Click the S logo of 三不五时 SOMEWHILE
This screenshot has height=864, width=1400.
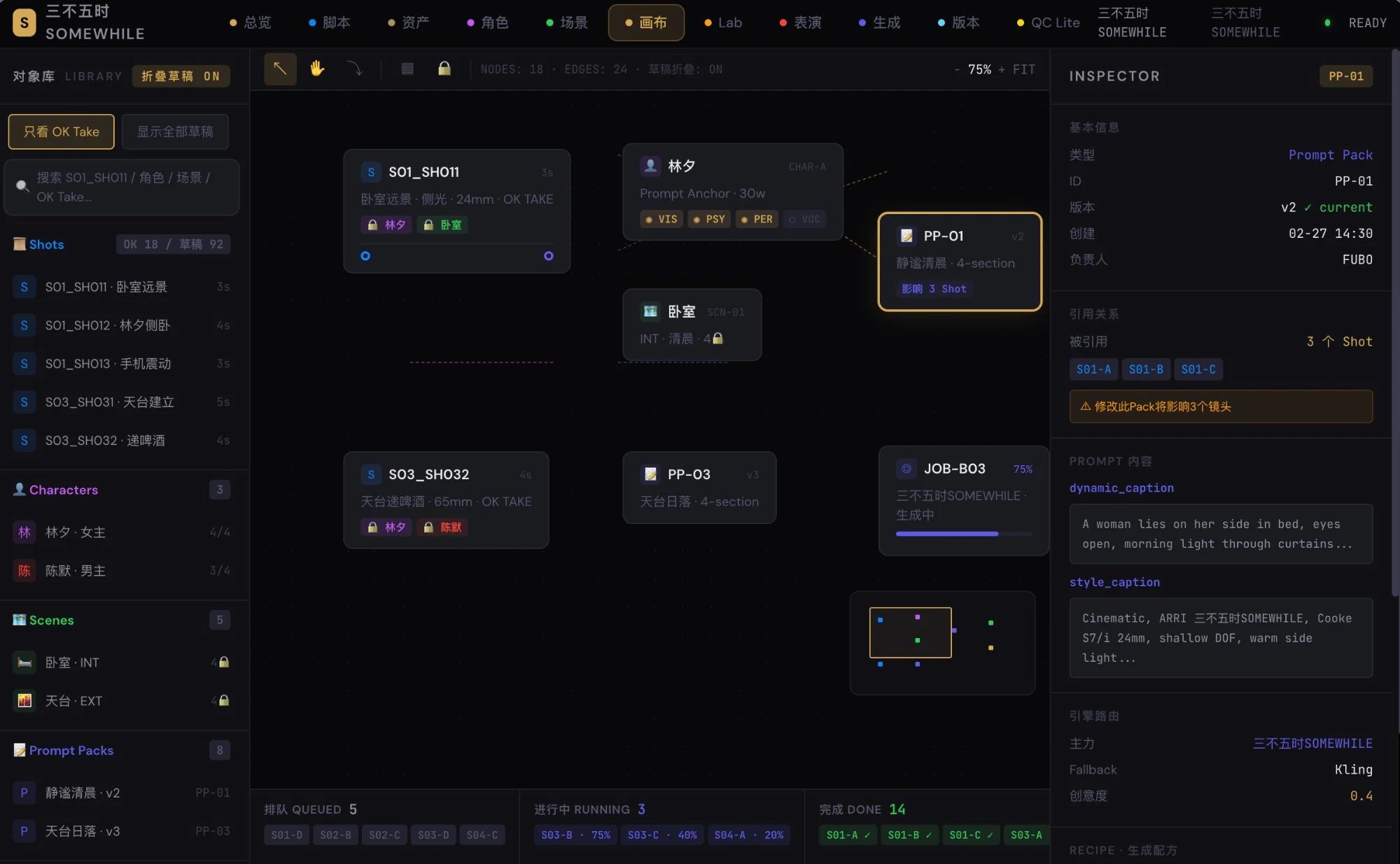[x=24, y=22]
